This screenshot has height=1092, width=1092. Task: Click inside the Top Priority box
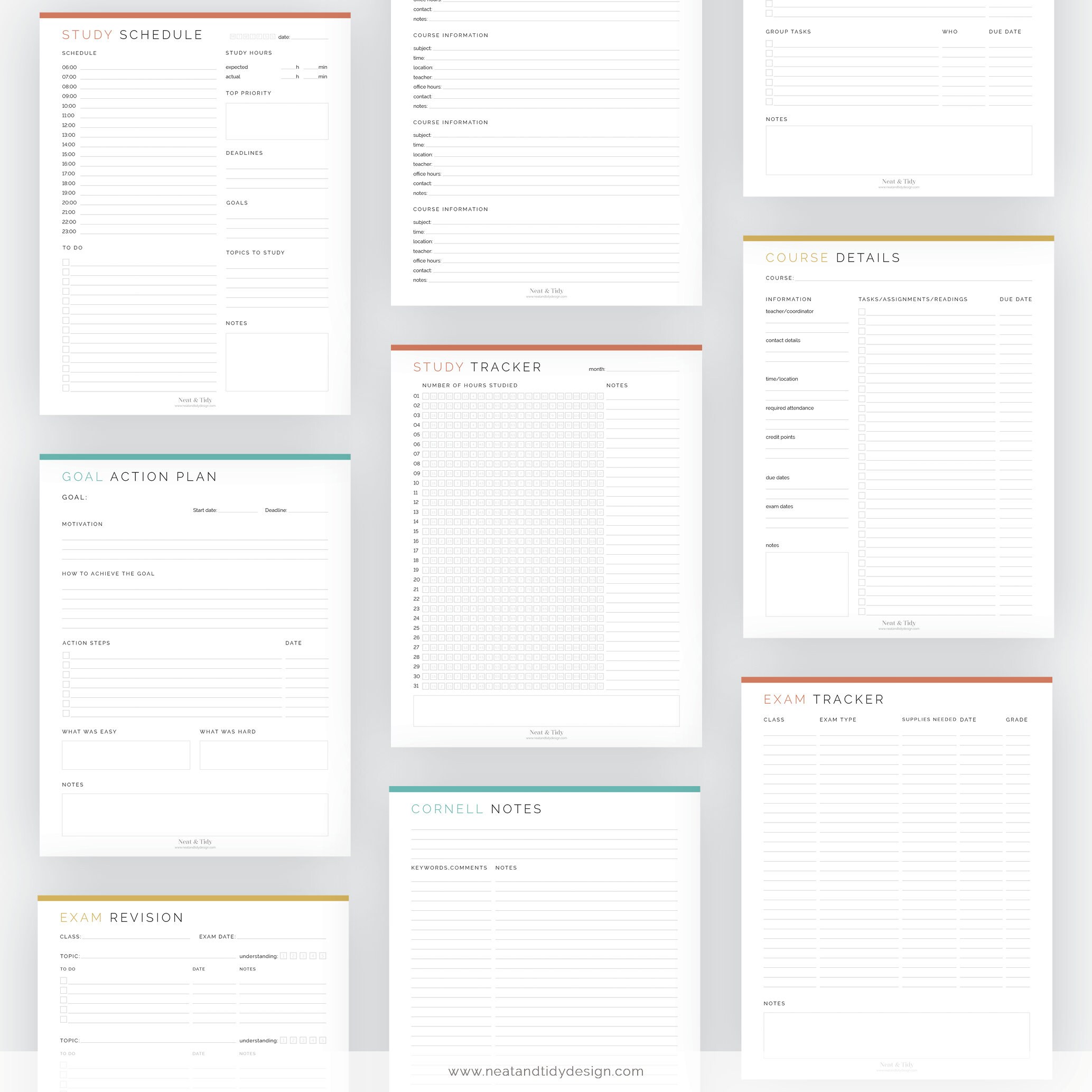277,121
